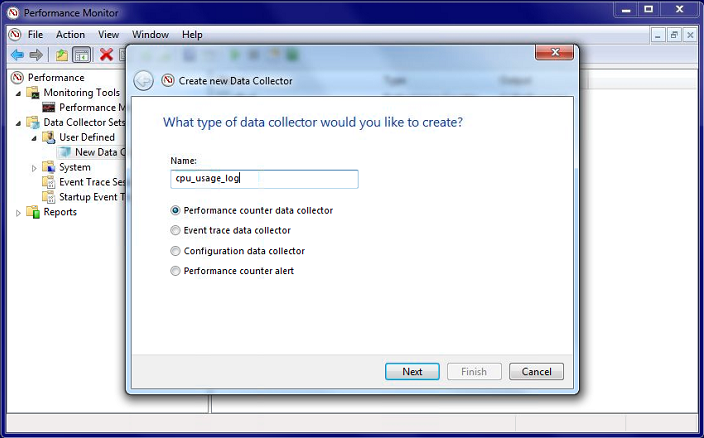
Task: Click the disabled Finish button
Action: (x=474, y=372)
